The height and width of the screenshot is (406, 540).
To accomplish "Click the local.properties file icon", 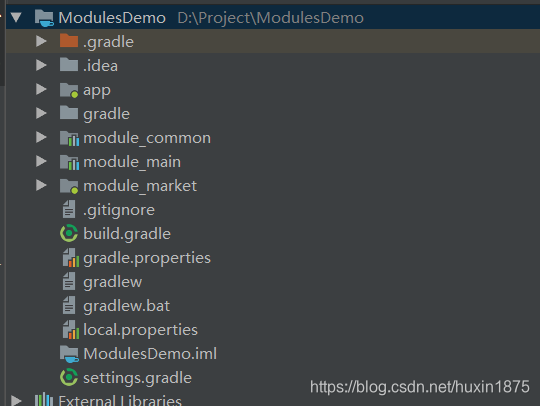I will (x=71, y=330).
